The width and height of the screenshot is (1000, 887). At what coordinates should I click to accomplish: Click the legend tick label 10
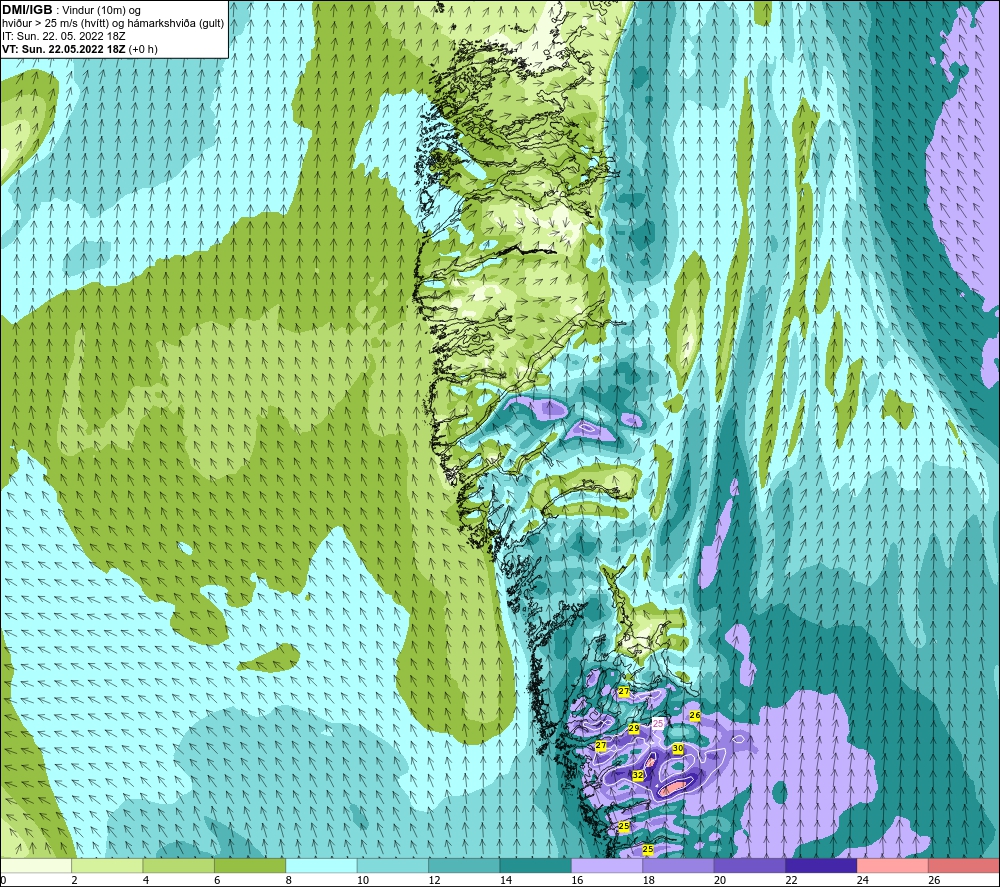pos(363,880)
